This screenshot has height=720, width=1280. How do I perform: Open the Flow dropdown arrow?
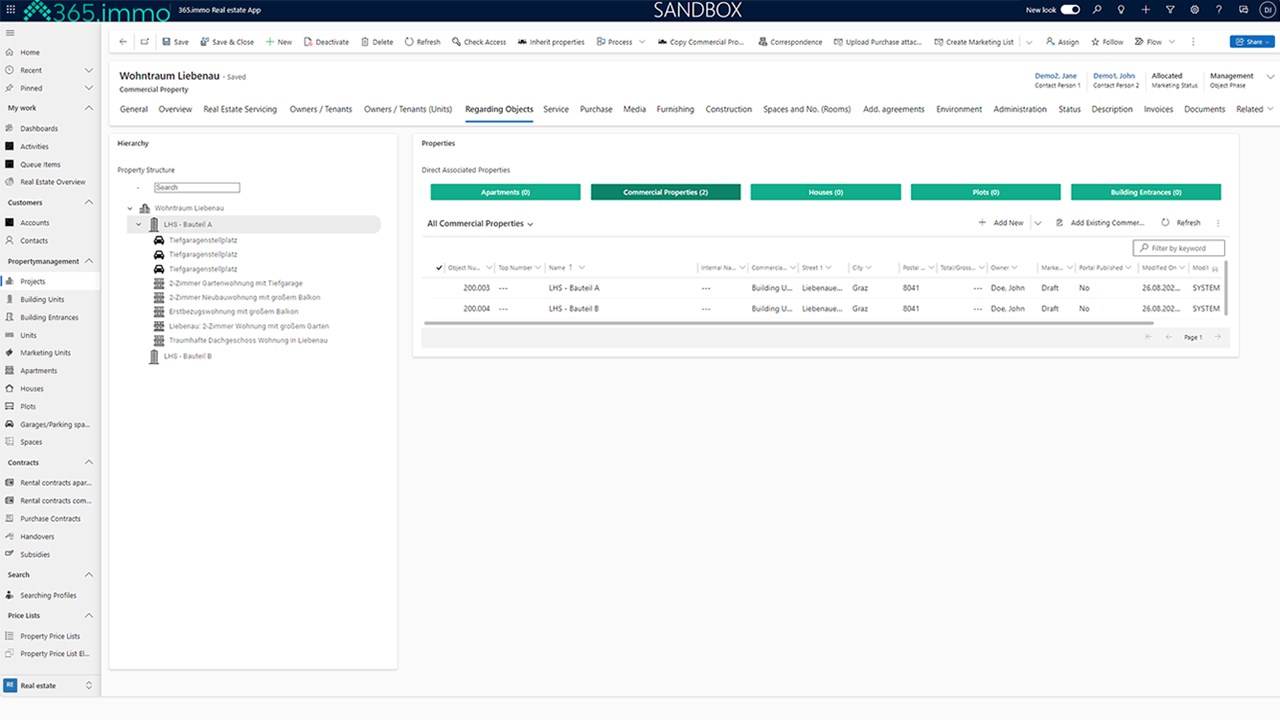[1171, 42]
